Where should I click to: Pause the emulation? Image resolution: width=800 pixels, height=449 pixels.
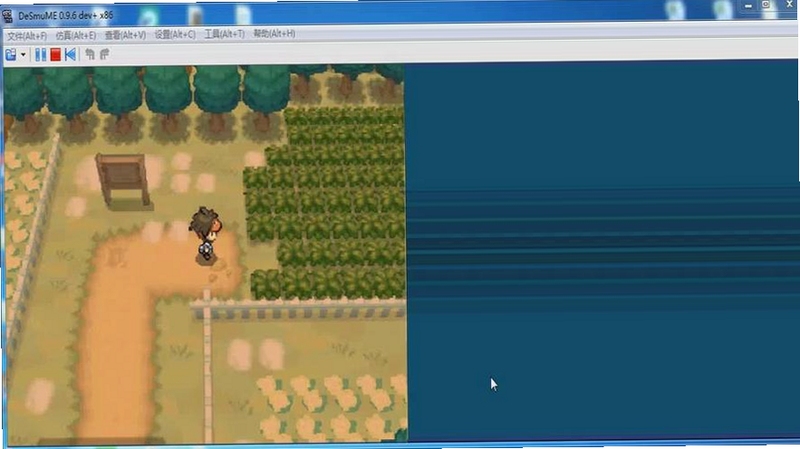tap(41, 54)
